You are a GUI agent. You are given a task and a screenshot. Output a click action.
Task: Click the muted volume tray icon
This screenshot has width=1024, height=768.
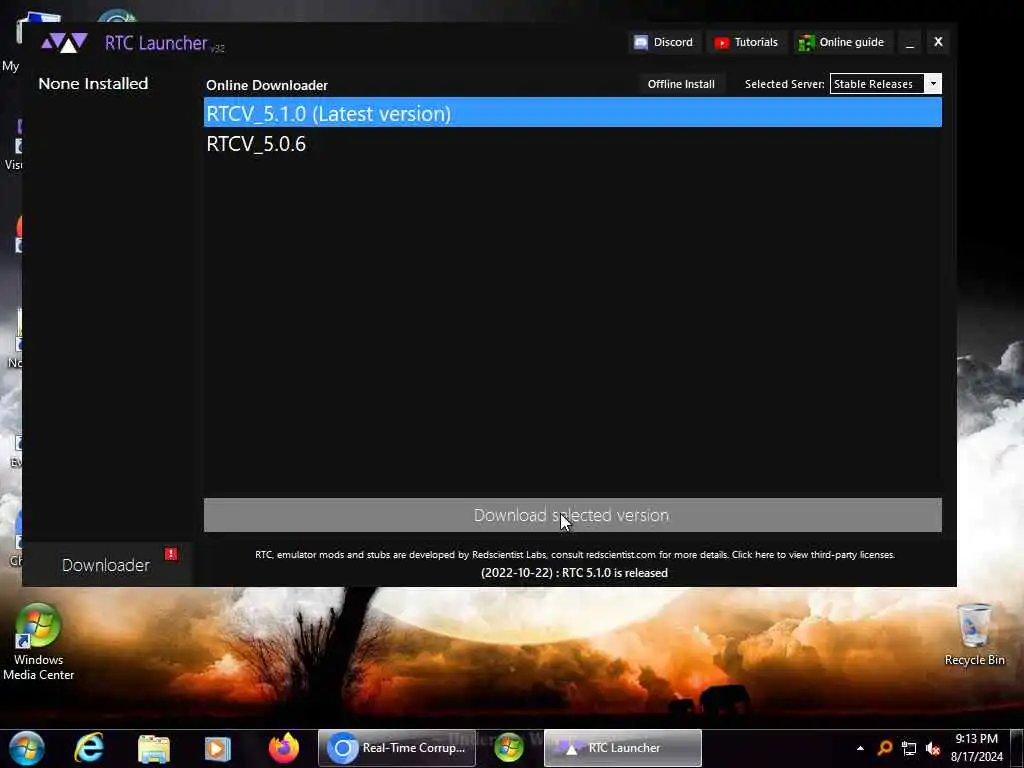click(x=933, y=748)
